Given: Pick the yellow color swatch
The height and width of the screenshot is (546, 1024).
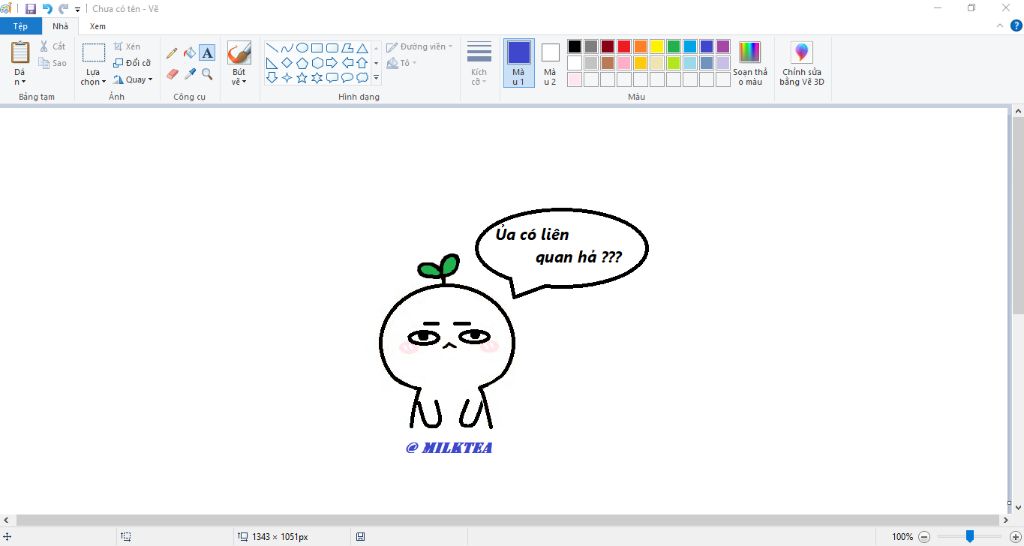Looking at the screenshot, I should pyautogui.click(x=657, y=46).
